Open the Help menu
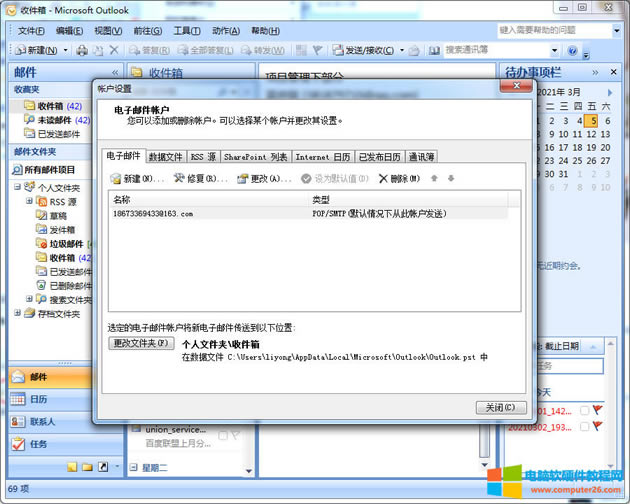 coord(265,31)
